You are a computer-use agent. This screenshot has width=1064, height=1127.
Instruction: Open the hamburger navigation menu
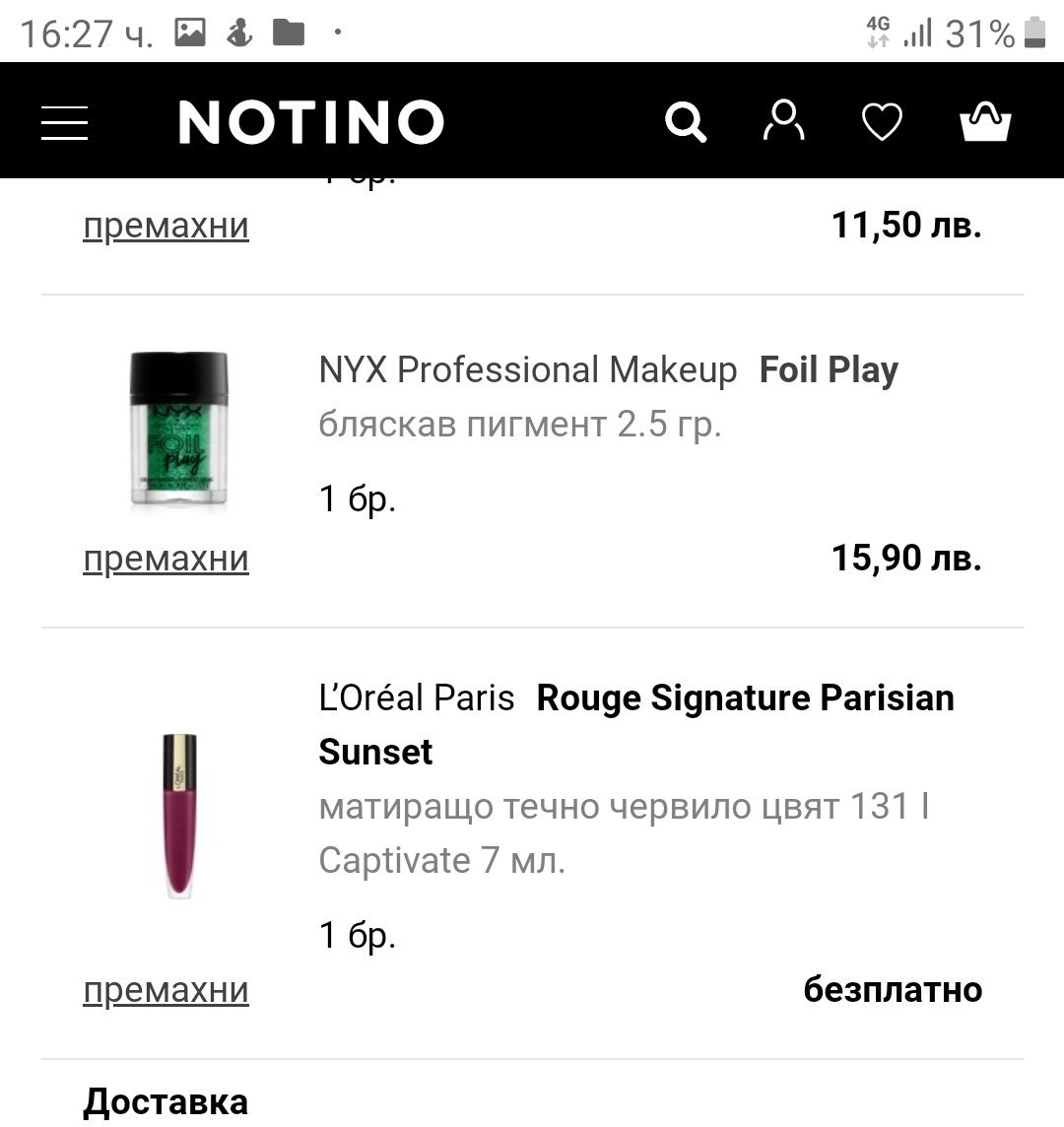(x=65, y=122)
